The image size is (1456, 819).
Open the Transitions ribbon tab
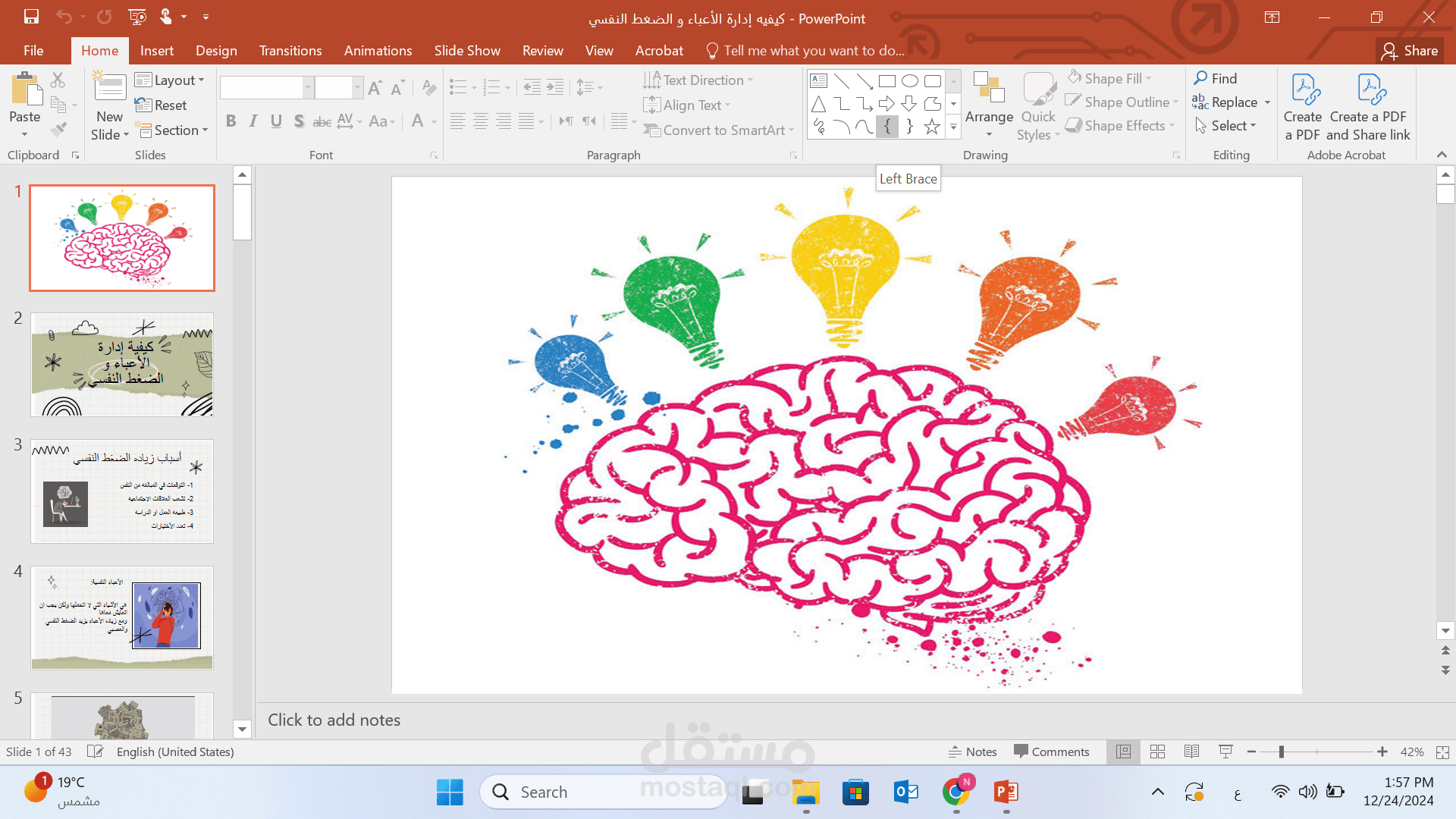pos(290,51)
